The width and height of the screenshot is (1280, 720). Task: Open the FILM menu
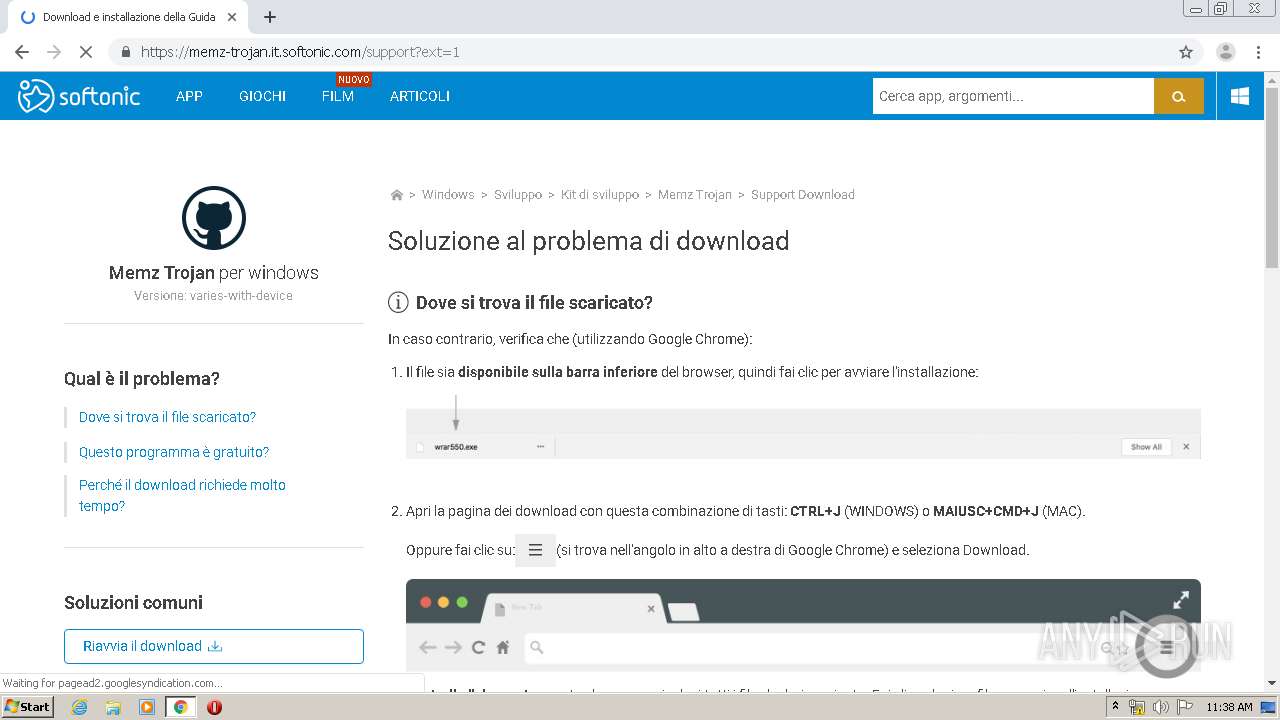[338, 96]
